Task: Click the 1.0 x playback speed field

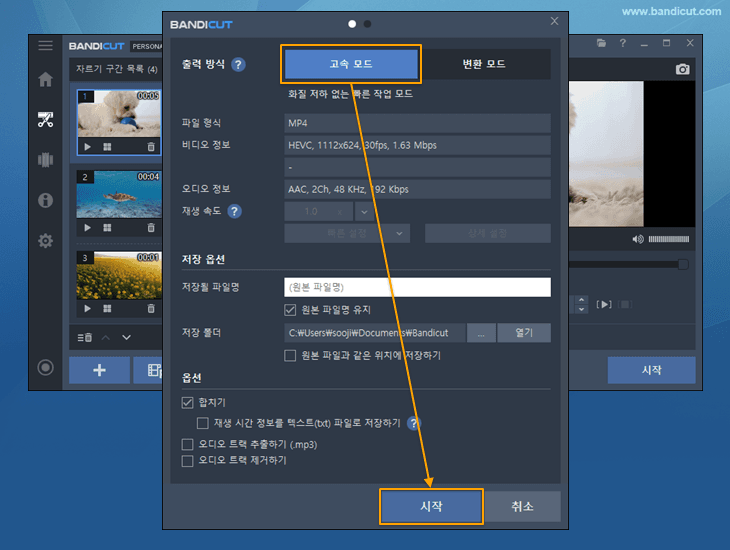Action: 319,212
